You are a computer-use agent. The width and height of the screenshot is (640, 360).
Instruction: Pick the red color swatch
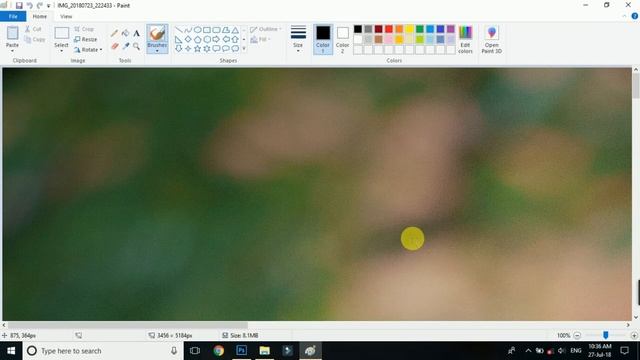click(389, 29)
